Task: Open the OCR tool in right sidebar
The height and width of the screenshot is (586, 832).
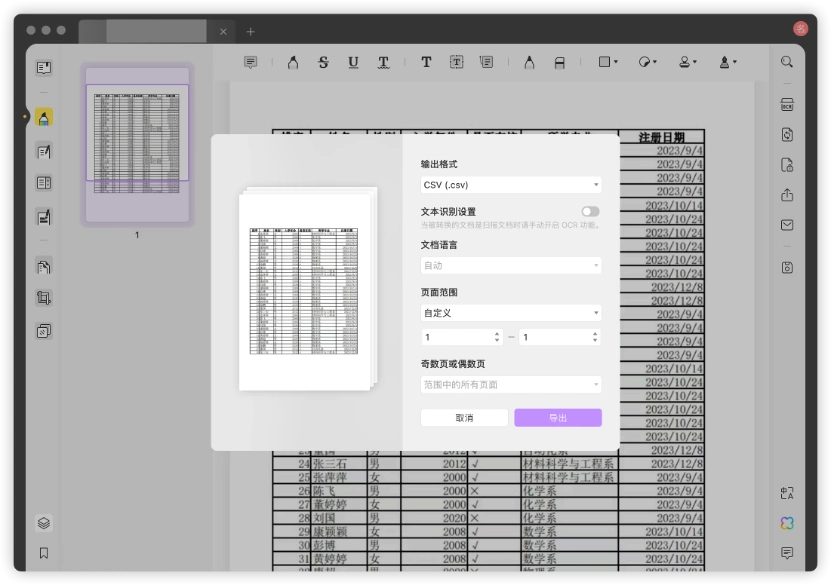Action: coord(787,105)
